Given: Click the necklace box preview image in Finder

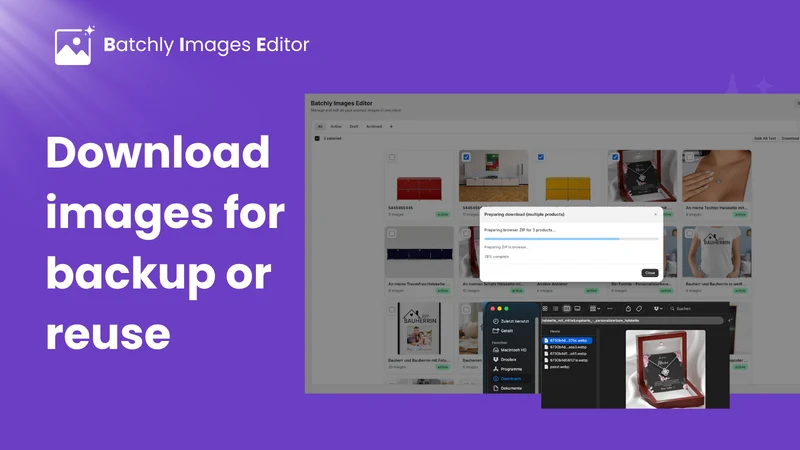Looking at the screenshot, I should 665,369.
